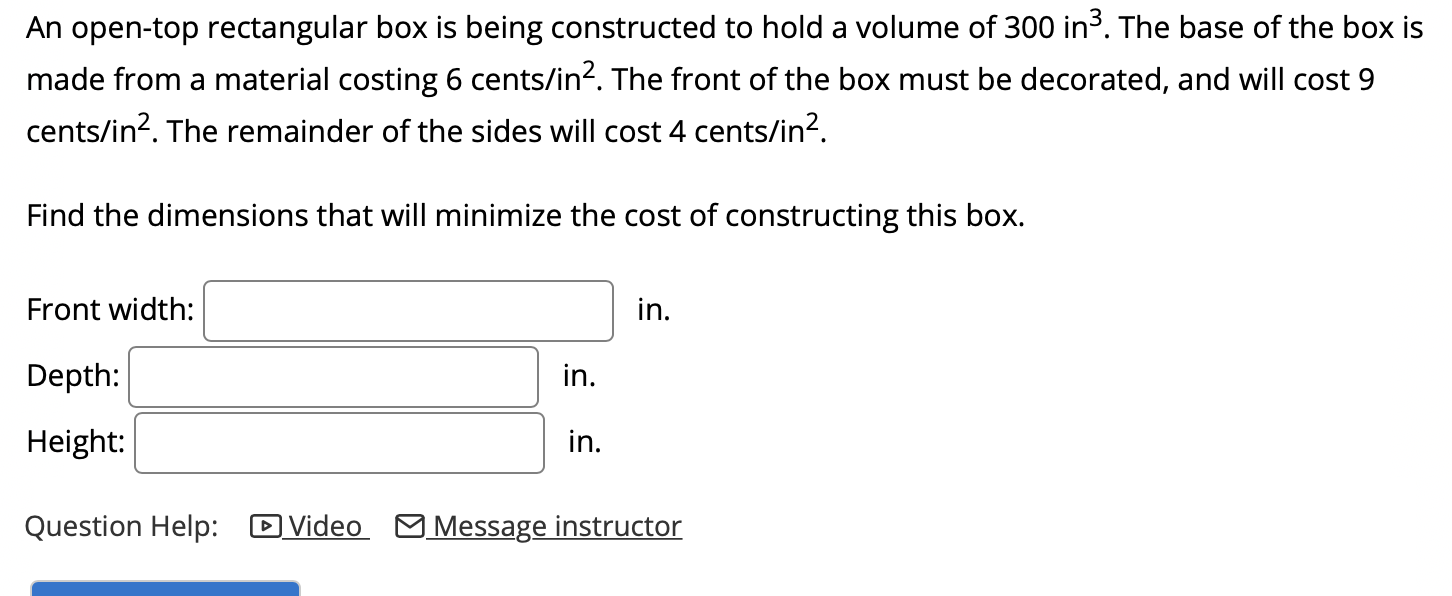Click the envelope icon beside Message instructor
The width and height of the screenshot is (1452, 596).
410,525
